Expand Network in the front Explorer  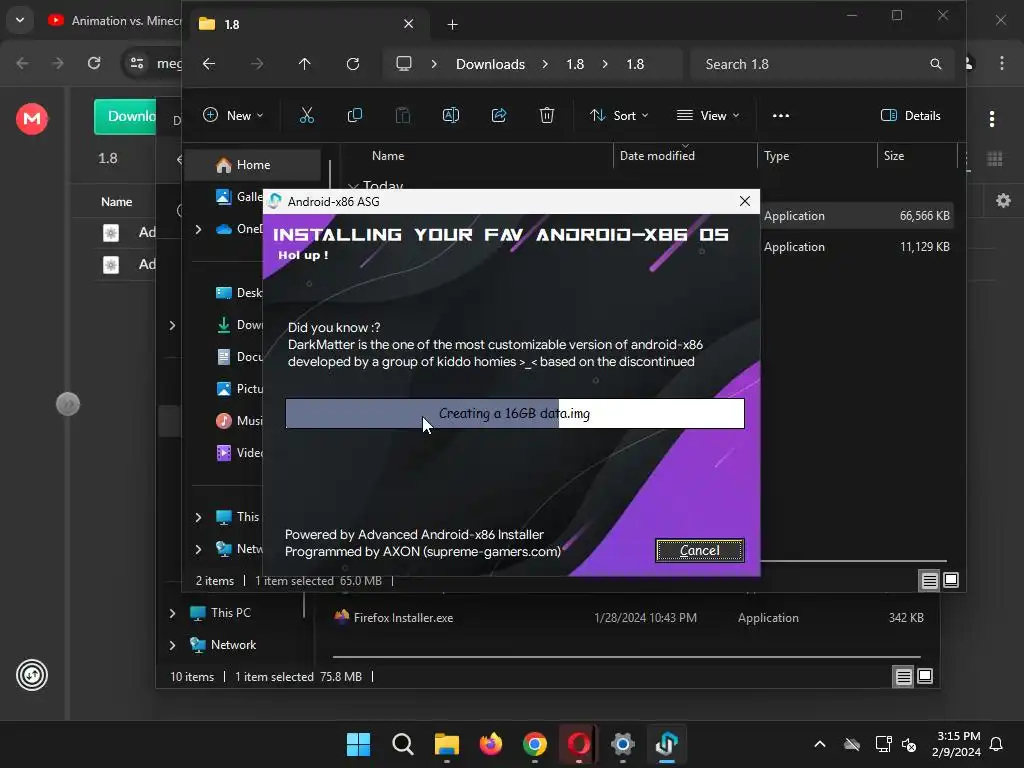click(x=199, y=549)
